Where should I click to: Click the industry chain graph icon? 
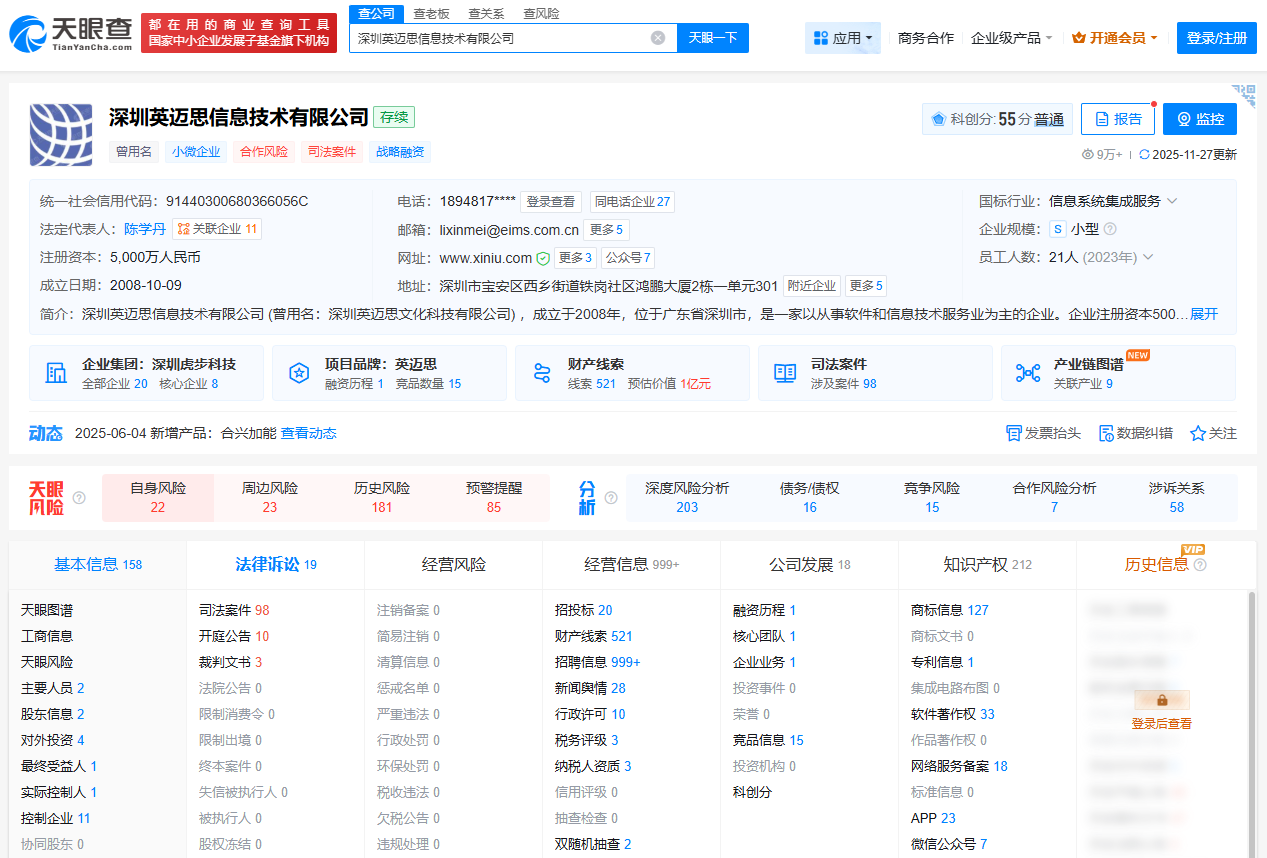[1028, 373]
